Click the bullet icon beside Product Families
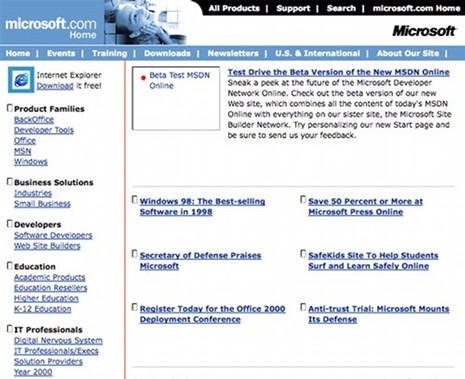Screen dimensions: 465x379 pyautogui.click(x=10, y=108)
